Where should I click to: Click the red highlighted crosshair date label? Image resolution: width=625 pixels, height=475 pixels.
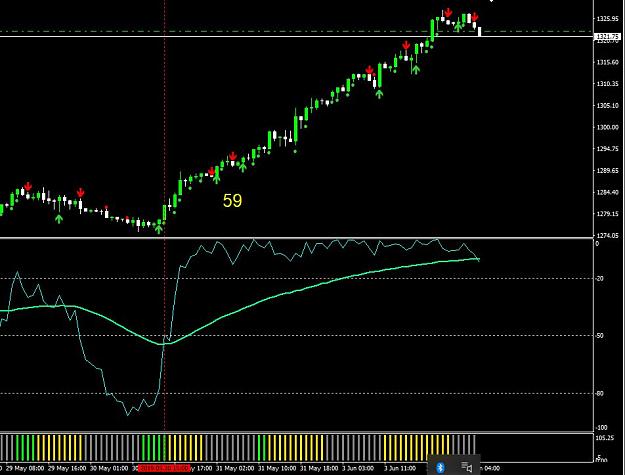tap(164, 468)
